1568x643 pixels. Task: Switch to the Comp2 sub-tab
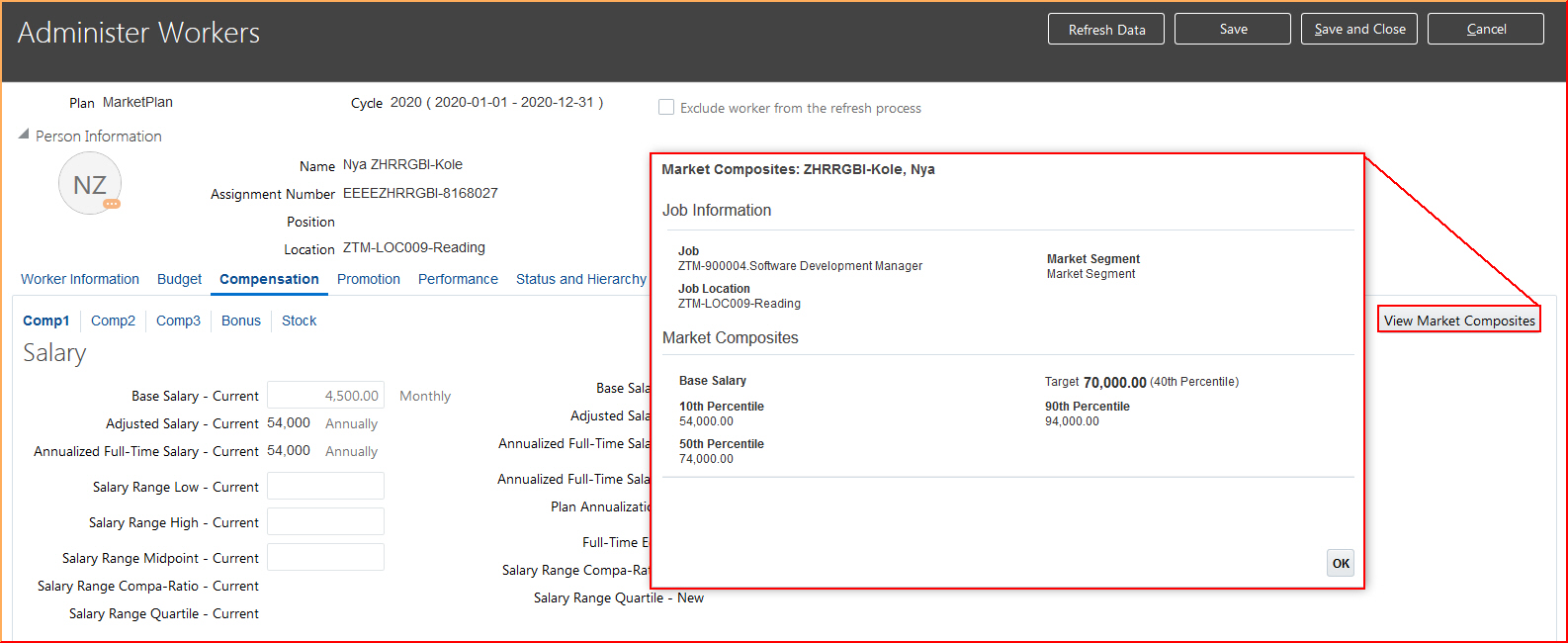coord(113,321)
